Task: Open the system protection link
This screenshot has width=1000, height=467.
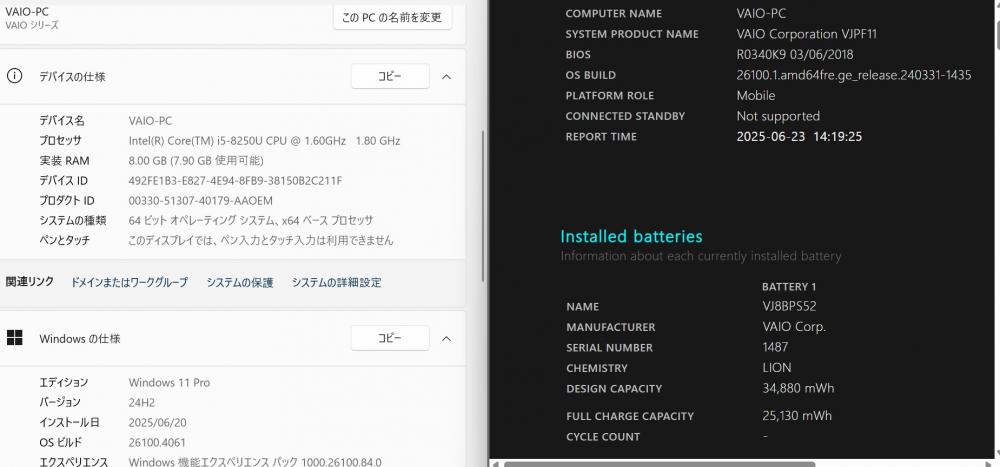Action: [240, 282]
